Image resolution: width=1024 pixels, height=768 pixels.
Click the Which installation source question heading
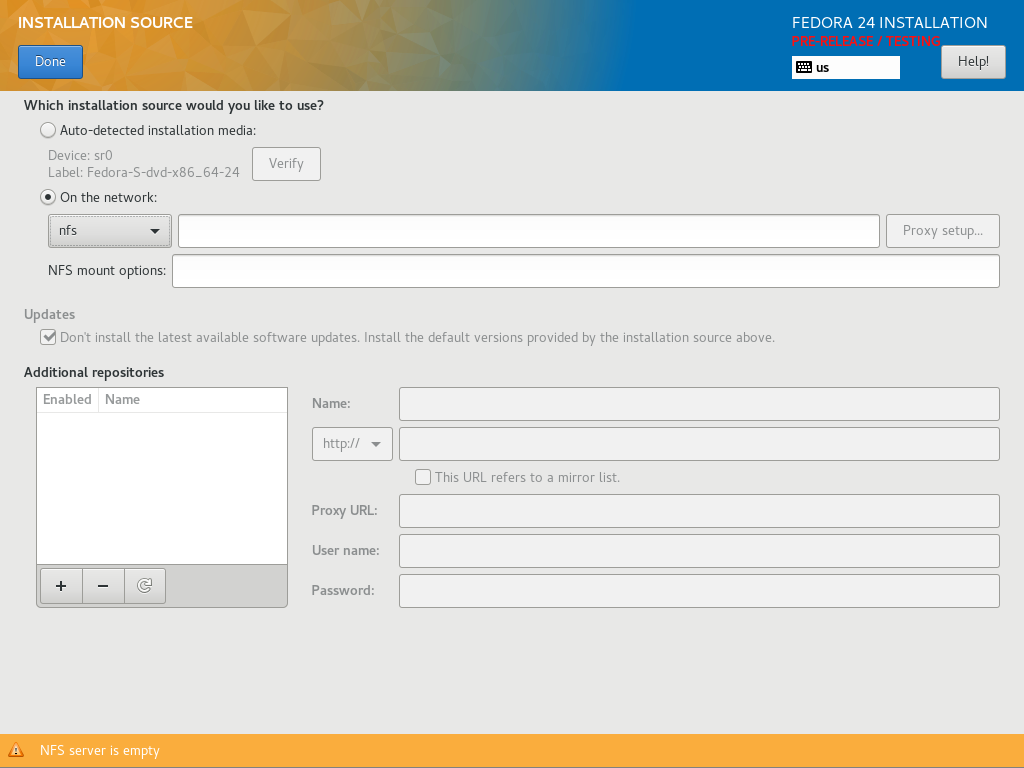coord(174,106)
